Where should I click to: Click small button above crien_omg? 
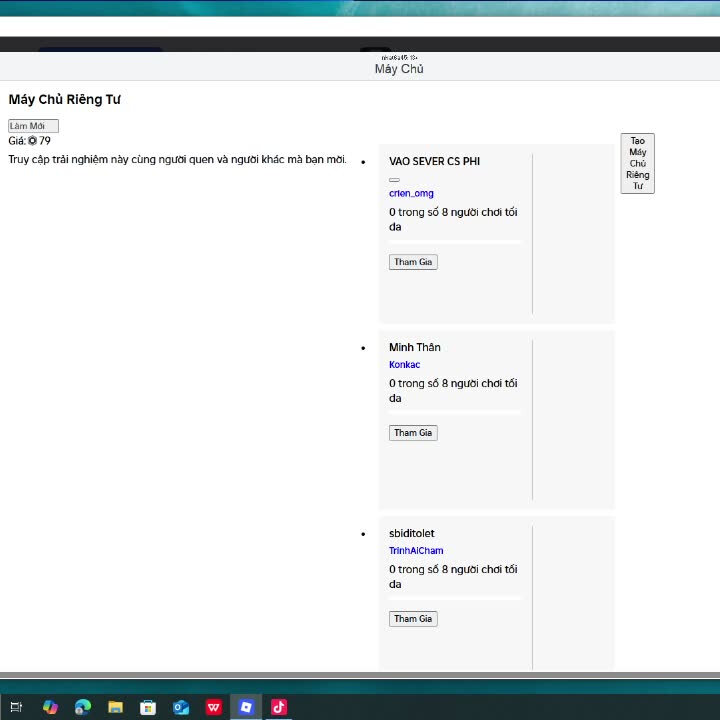pyautogui.click(x=394, y=180)
